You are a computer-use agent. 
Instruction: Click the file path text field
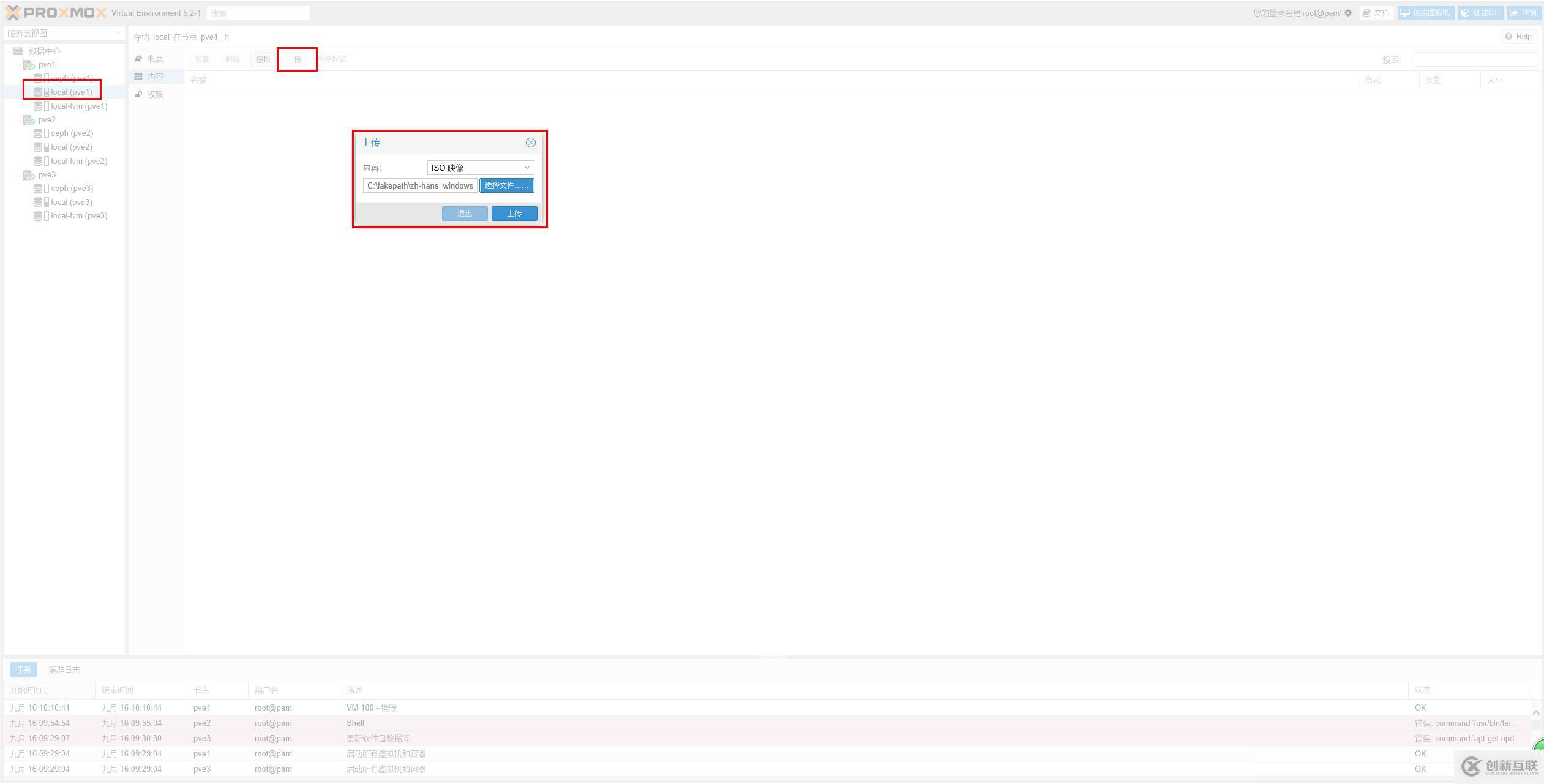pos(420,185)
